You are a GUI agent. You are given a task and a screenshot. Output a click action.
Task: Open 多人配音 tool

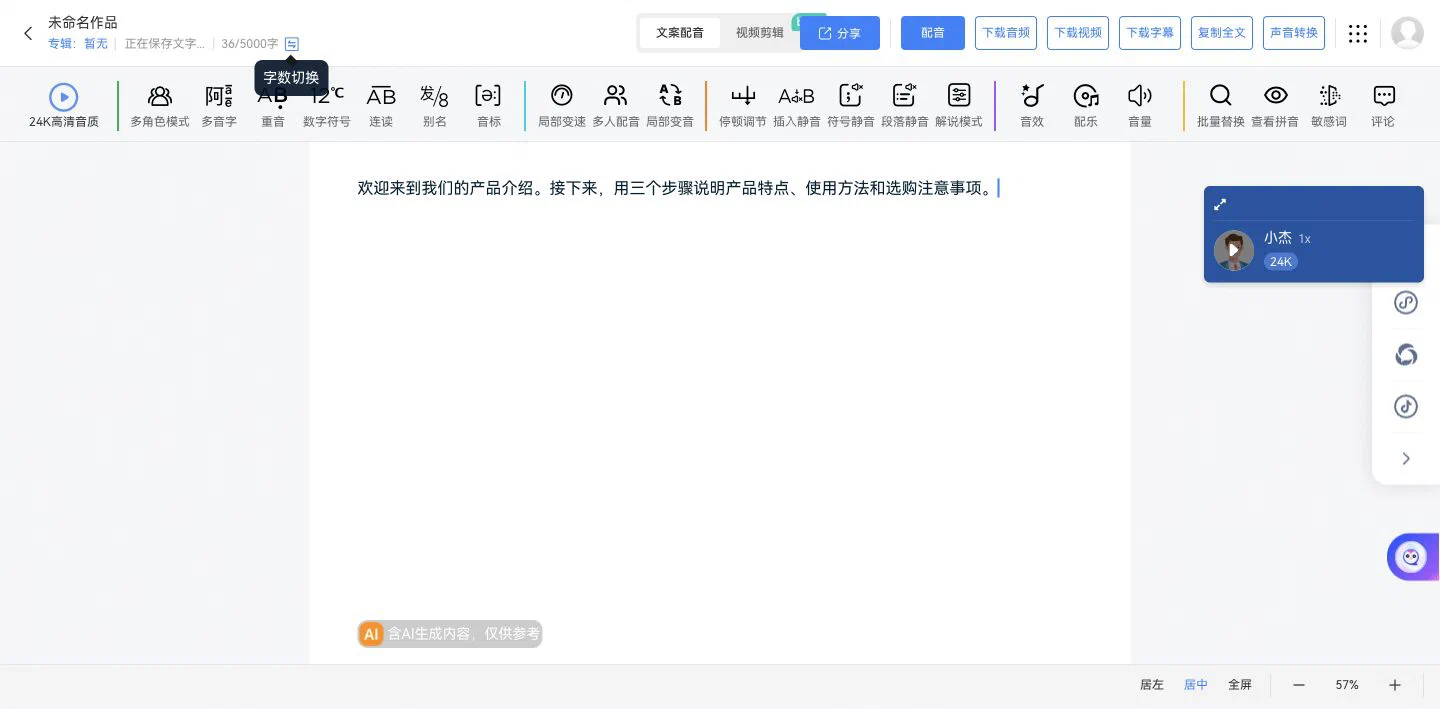click(x=616, y=106)
